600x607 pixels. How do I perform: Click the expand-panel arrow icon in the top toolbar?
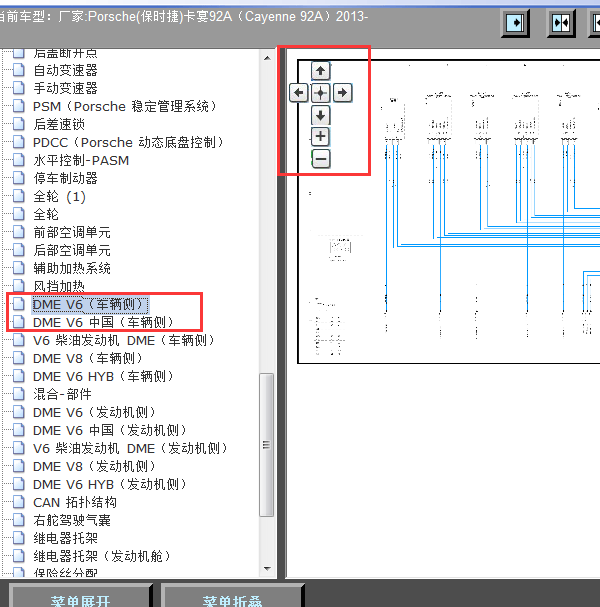(x=515, y=23)
